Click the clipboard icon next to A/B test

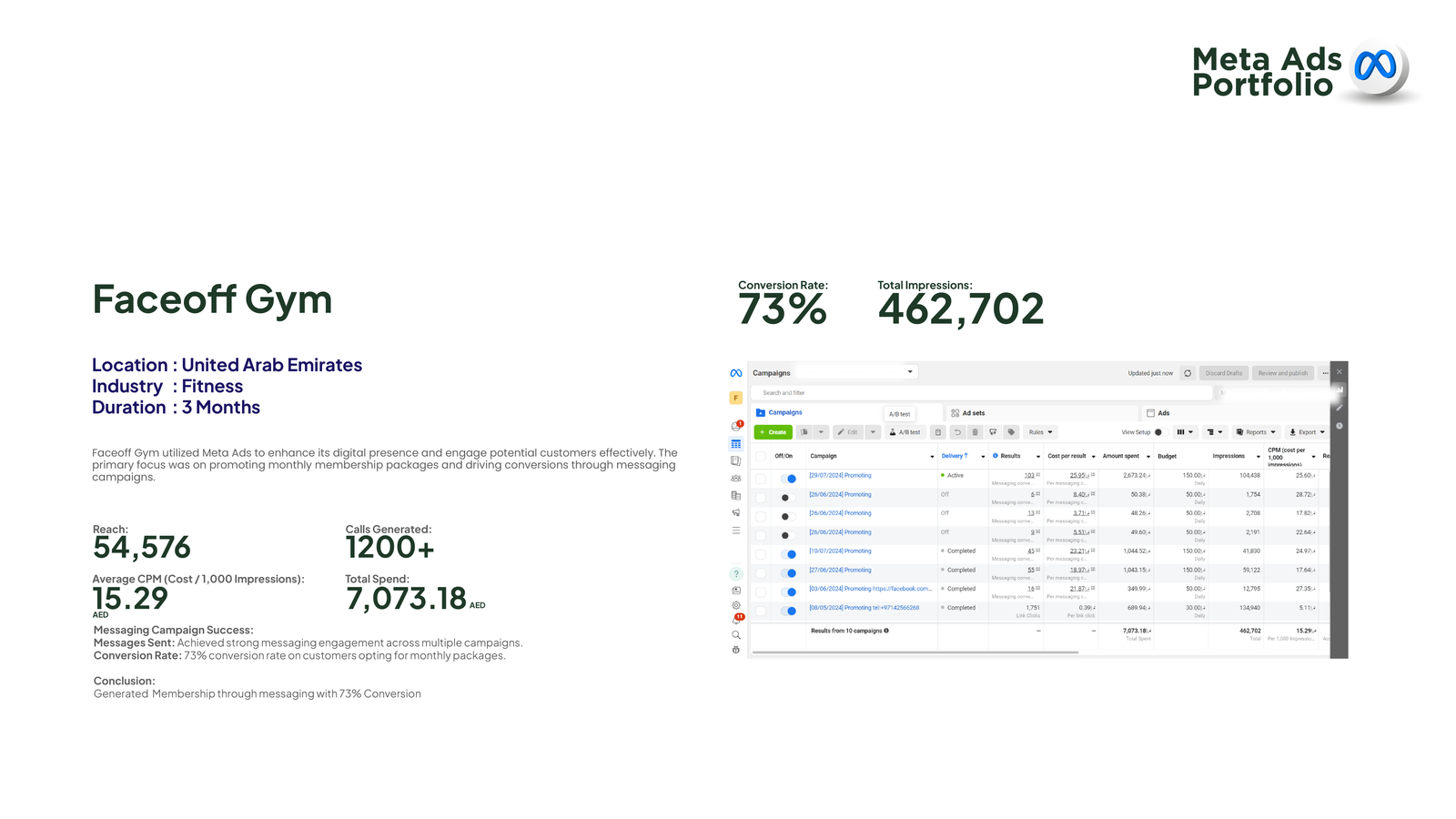(938, 432)
